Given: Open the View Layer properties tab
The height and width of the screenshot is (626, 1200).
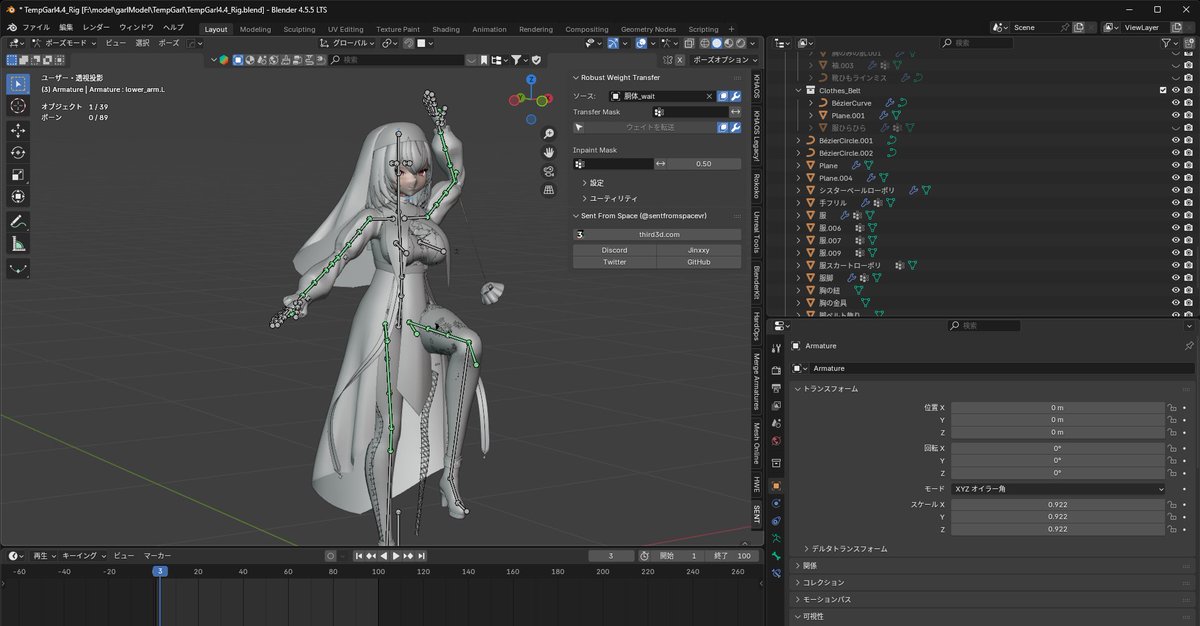Looking at the screenshot, I should point(777,406).
